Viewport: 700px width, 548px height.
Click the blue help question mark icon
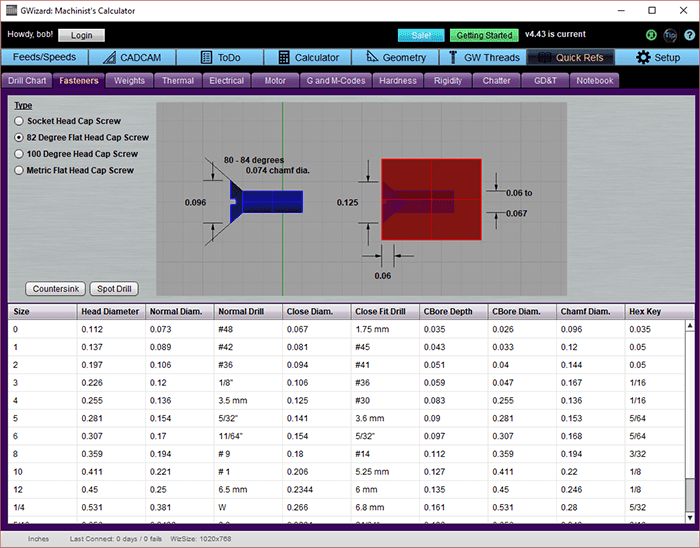[x=689, y=35]
